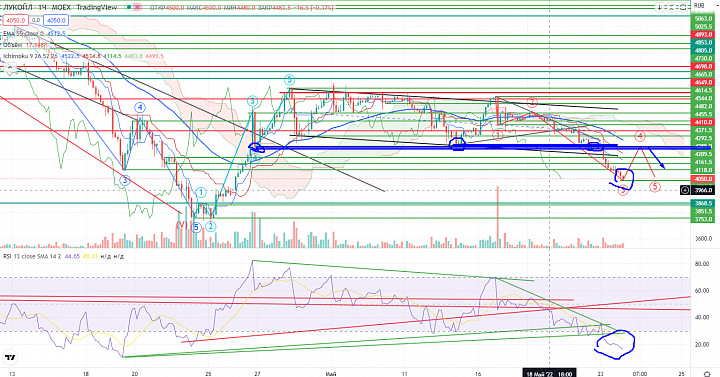Click the 4292.5 price level label
720x377 pixels.
pyautogui.click(x=703, y=138)
